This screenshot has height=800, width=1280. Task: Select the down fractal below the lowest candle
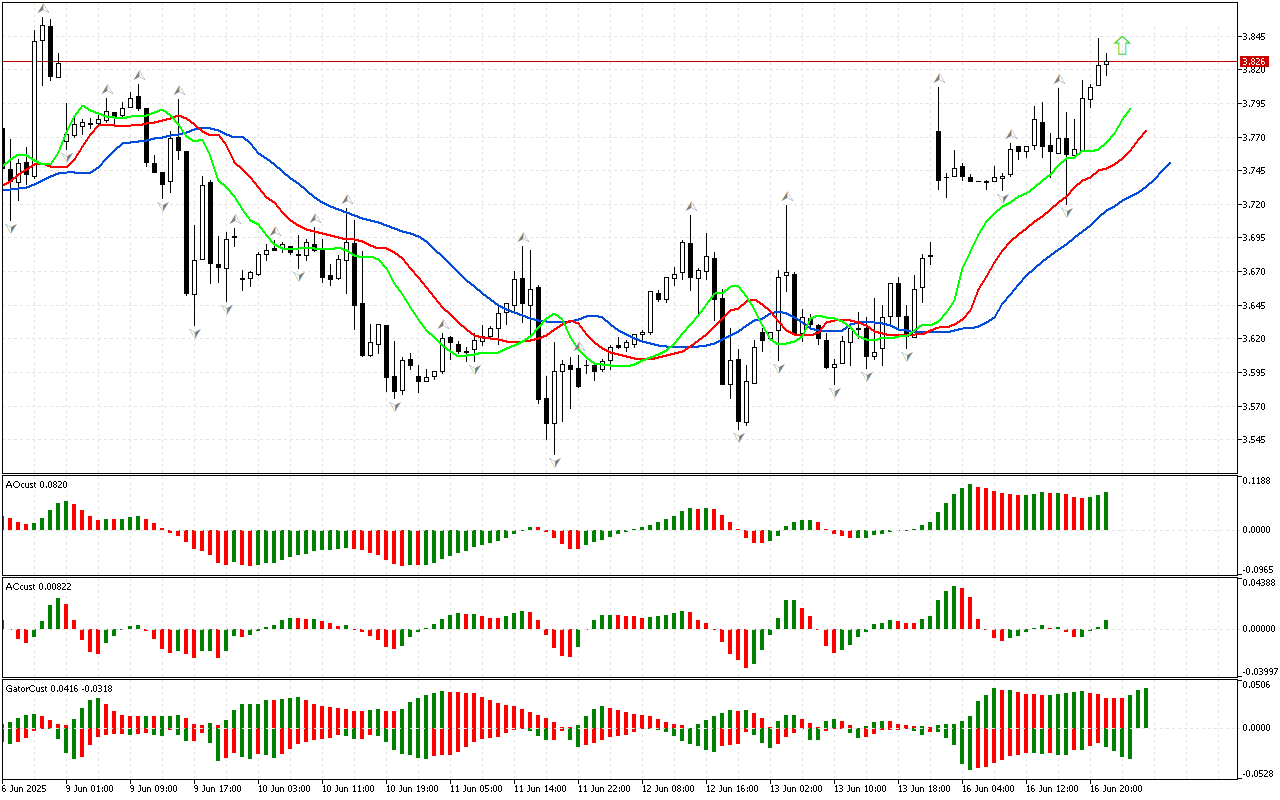click(x=553, y=461)
